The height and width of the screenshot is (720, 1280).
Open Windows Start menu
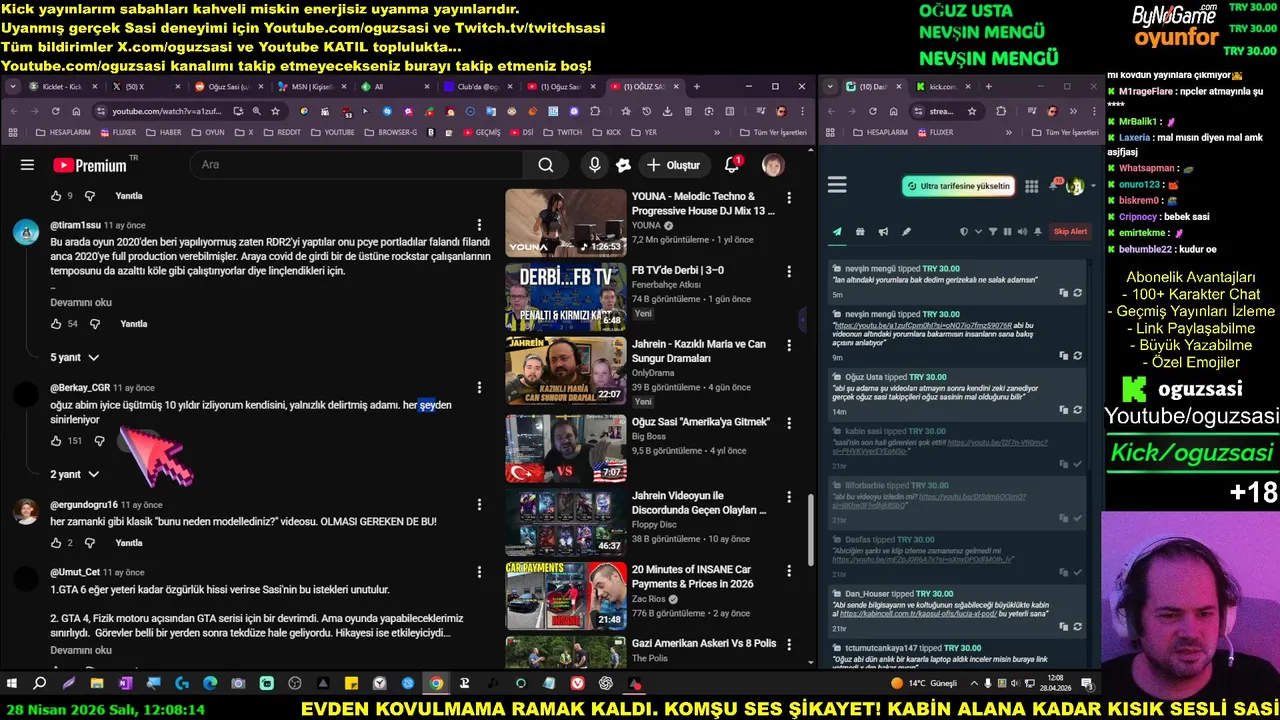[12, 684]
